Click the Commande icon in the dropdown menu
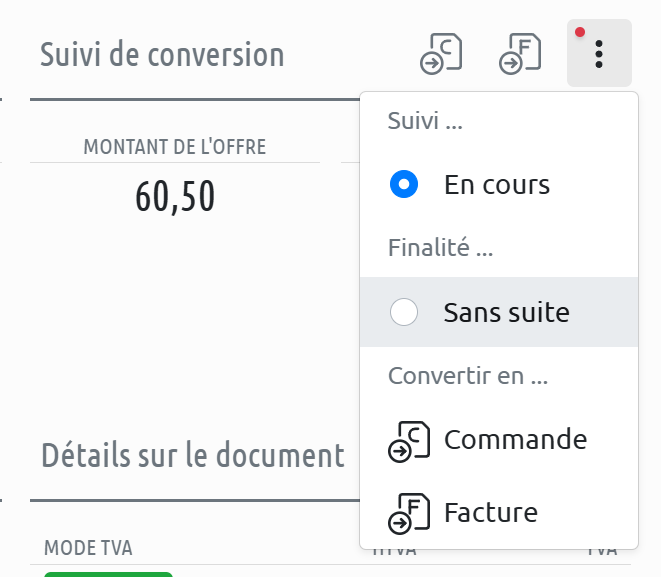 (x=408, y=440)
